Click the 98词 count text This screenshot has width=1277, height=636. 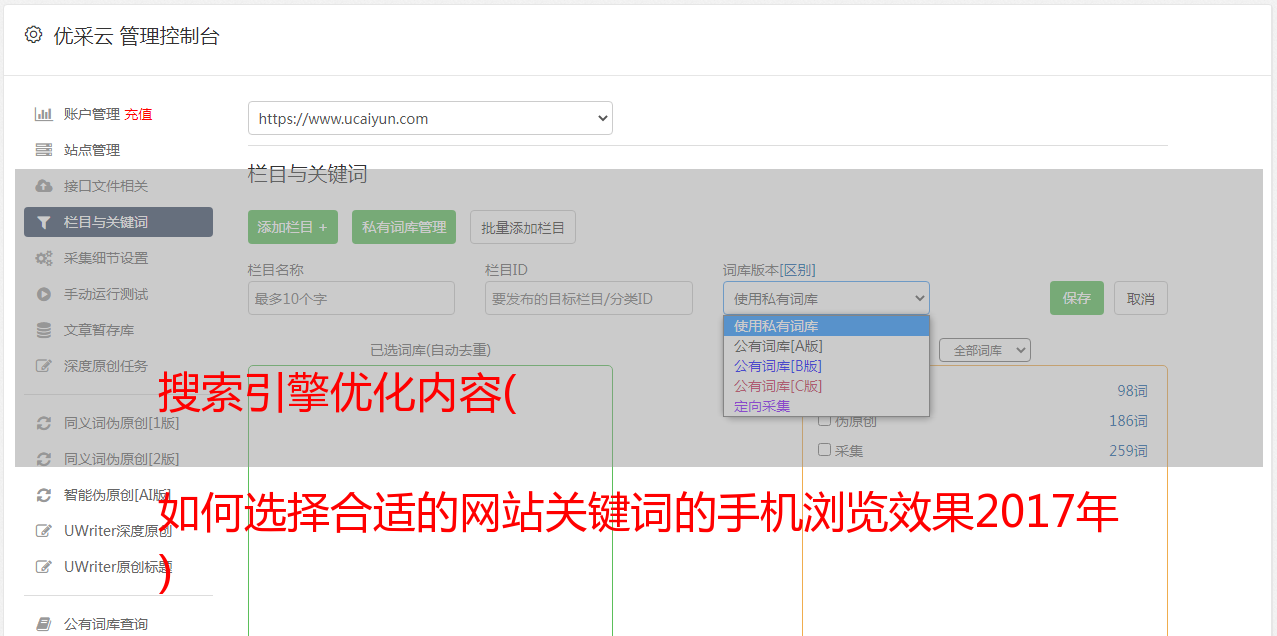1132,391
